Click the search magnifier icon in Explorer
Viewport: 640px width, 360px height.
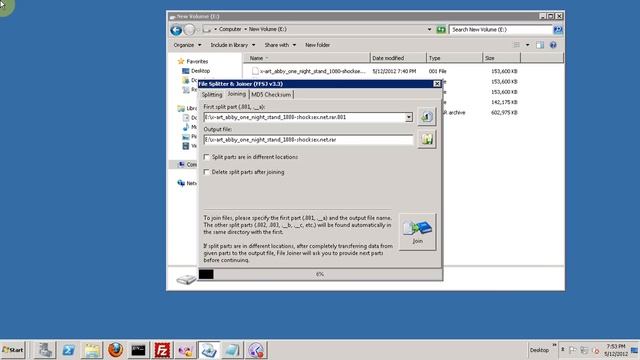click(558, 30)
